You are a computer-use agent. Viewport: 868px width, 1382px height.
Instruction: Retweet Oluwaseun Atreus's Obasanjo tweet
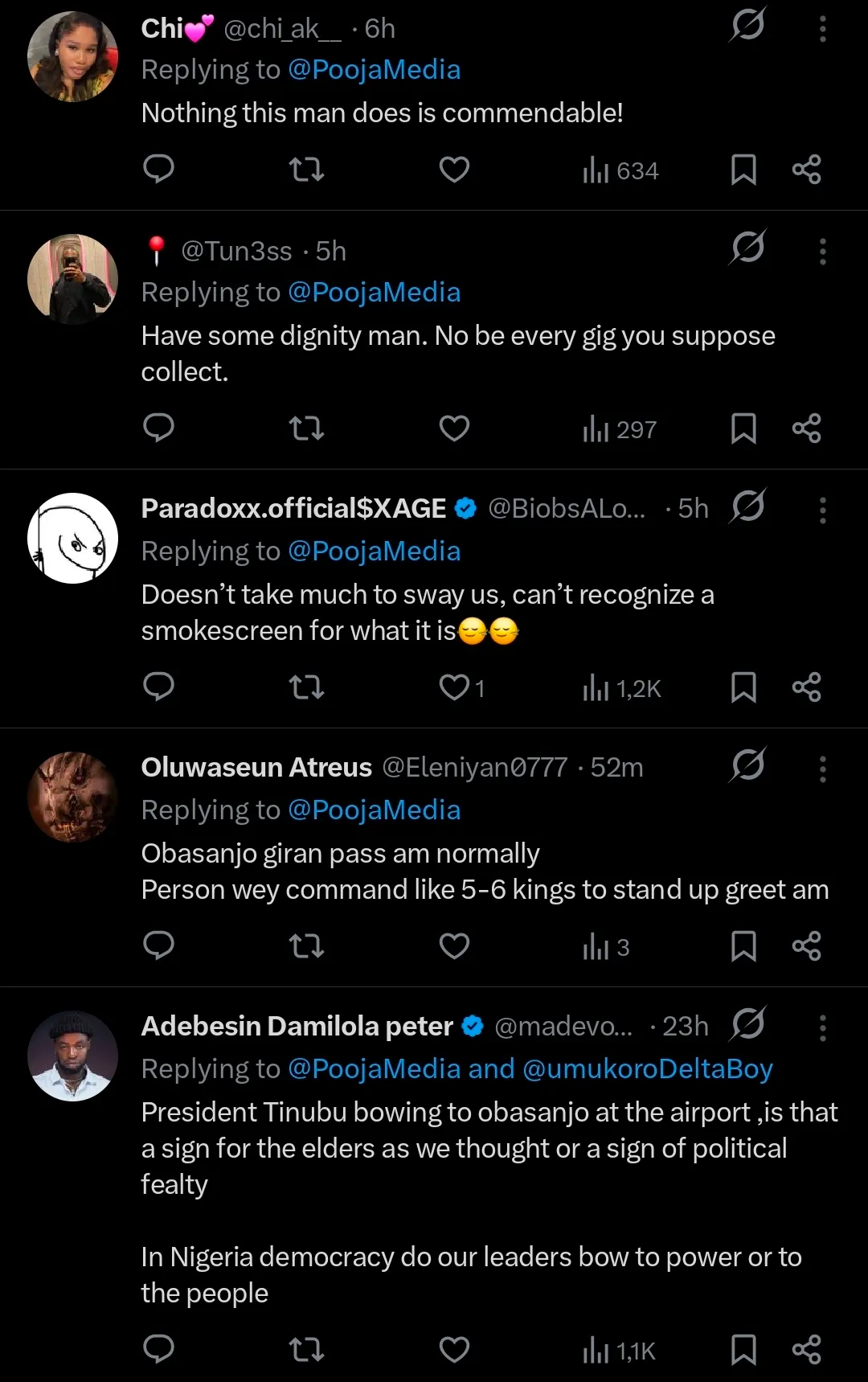point(306,946)
